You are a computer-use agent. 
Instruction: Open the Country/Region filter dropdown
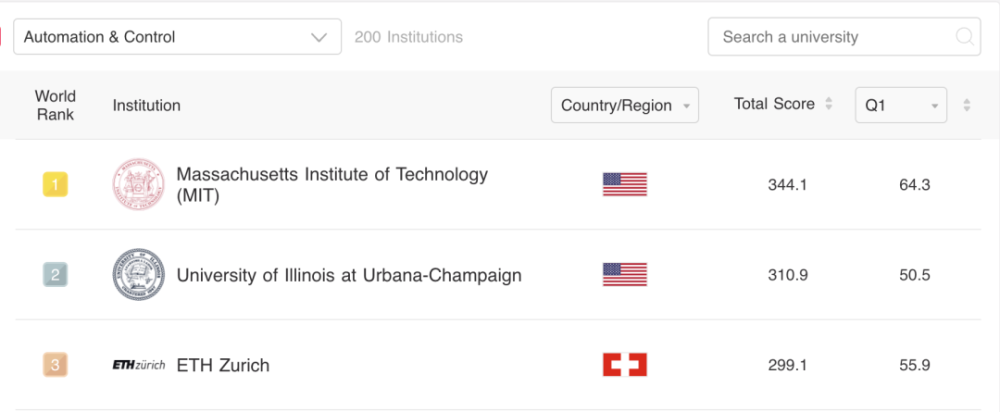625,105
